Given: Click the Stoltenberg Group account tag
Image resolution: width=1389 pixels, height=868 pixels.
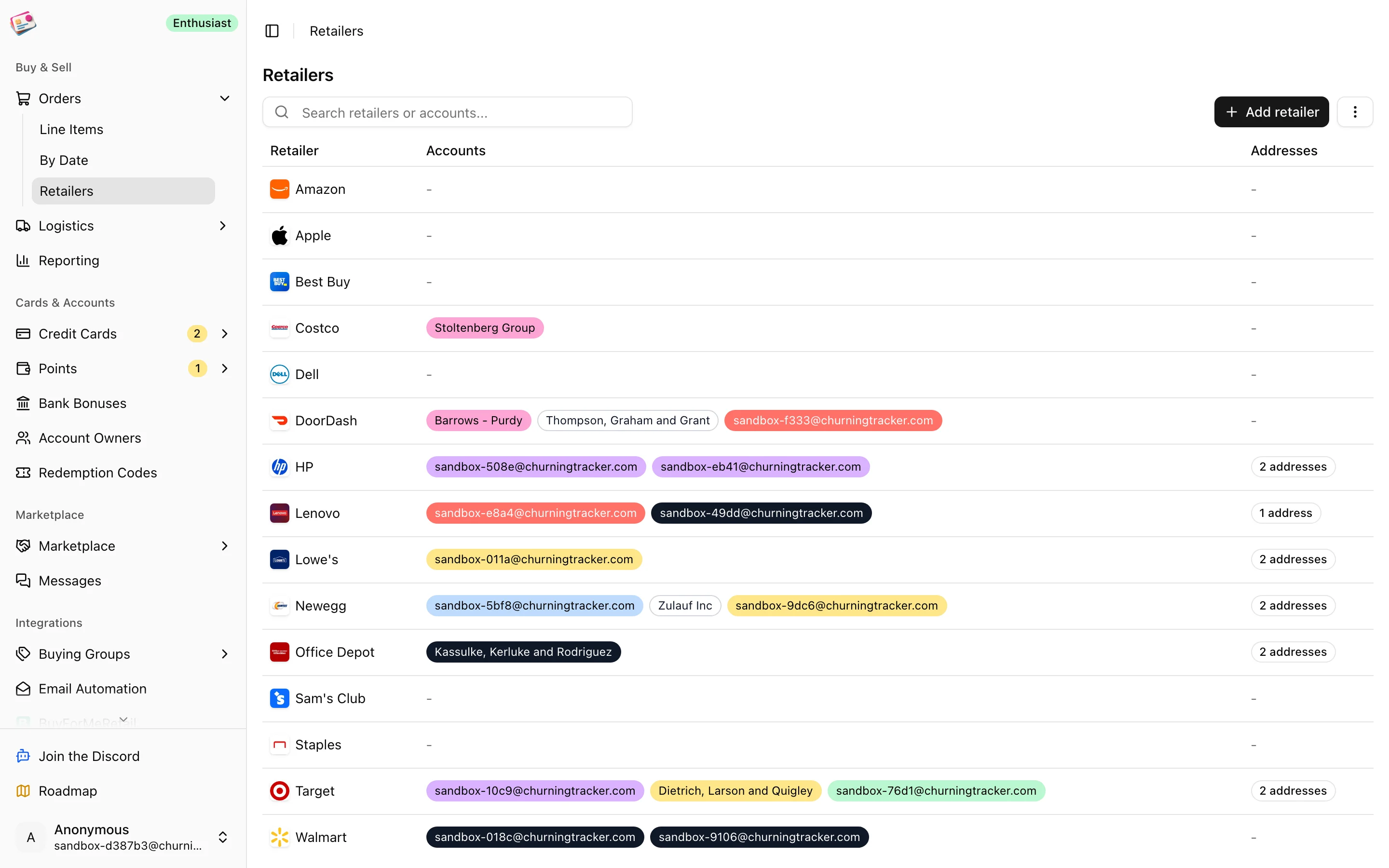Looking at the screenshot, I should click(x=484, y=328).
